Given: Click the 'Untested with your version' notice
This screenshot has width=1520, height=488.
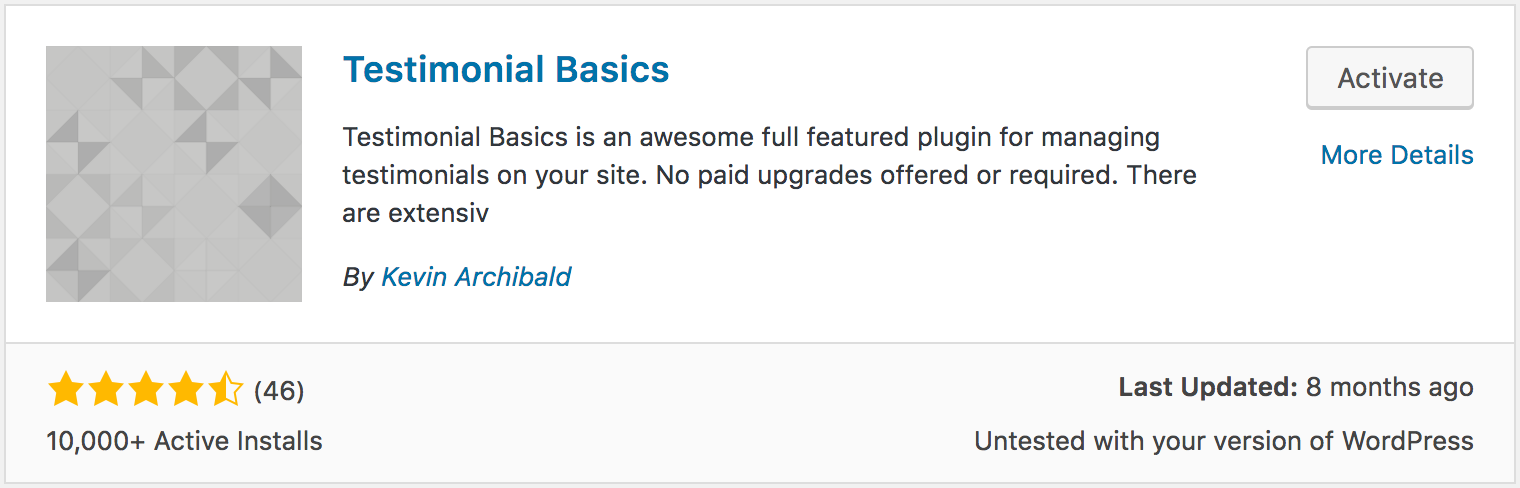Looking at the screenshot, I should (1224, 441).
